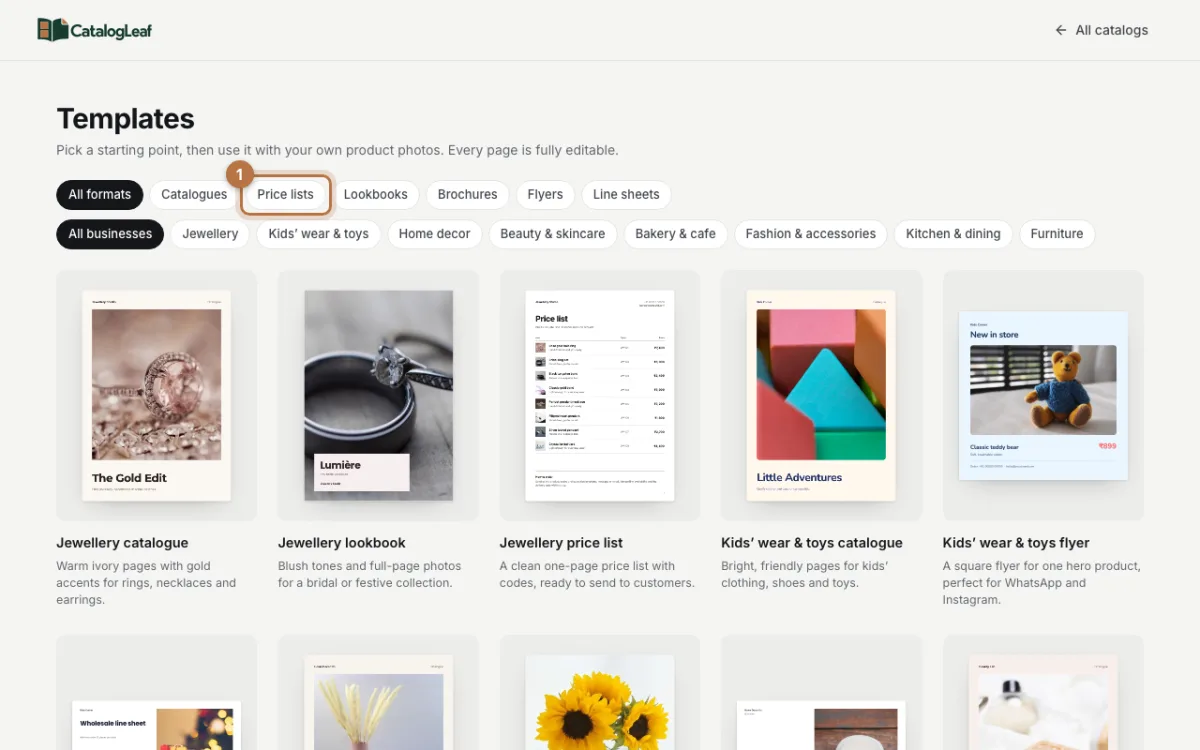Pick the Kitchen & dining filter
The image size is (1200, 750).
pos(953,234)
